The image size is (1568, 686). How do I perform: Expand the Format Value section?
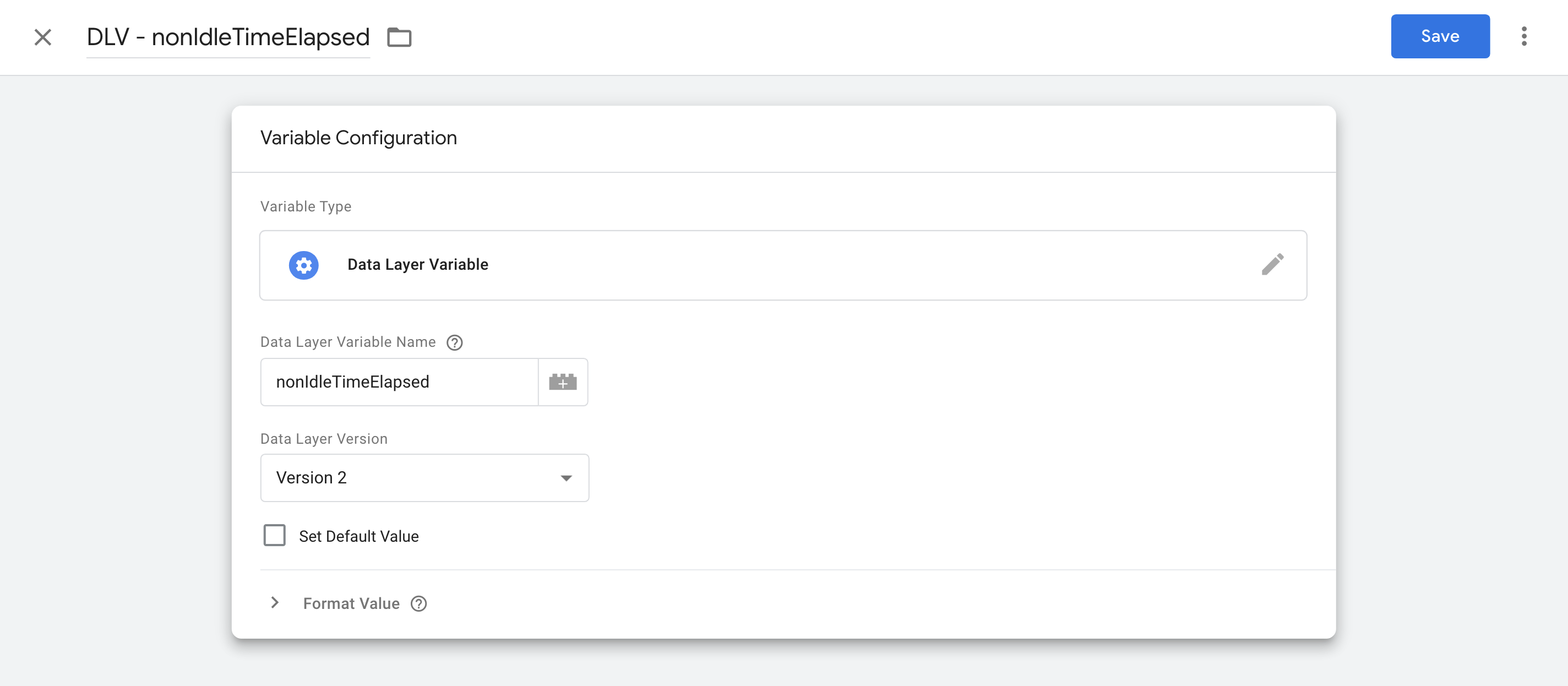point(275,603)
